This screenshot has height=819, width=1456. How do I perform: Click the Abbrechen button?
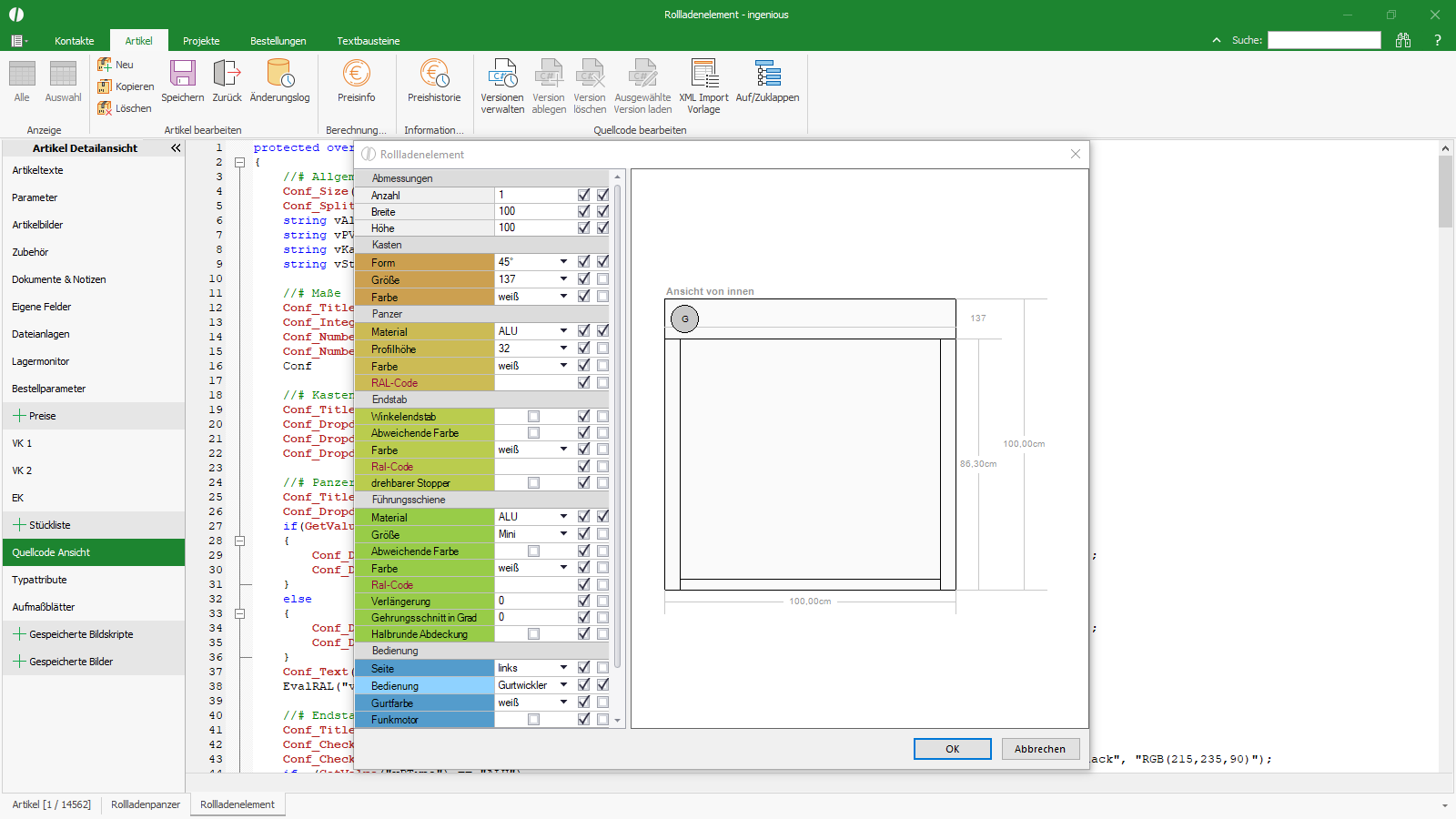click(x=1040, y=749)
